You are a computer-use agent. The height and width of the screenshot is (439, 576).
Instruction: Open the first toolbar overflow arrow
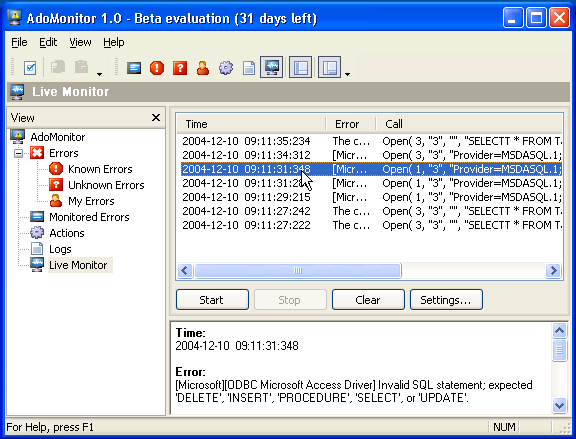99,74
